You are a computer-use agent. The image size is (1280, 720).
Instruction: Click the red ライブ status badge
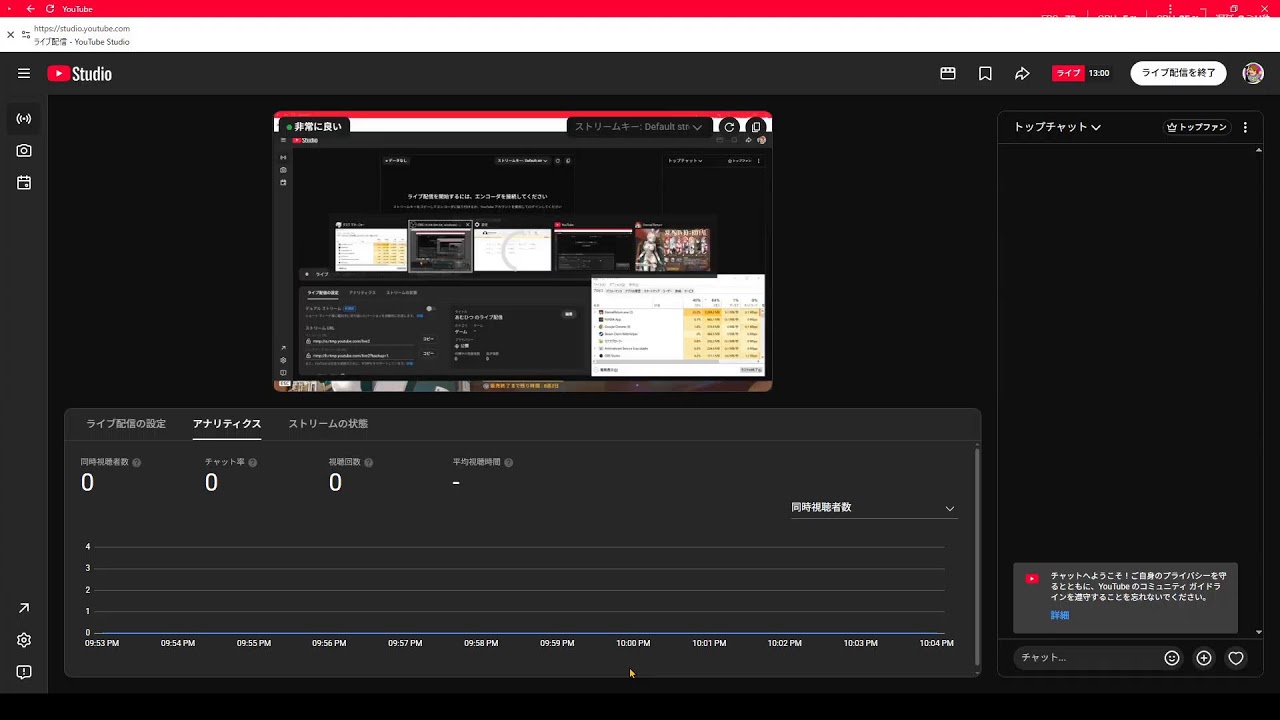point(1067,73)
